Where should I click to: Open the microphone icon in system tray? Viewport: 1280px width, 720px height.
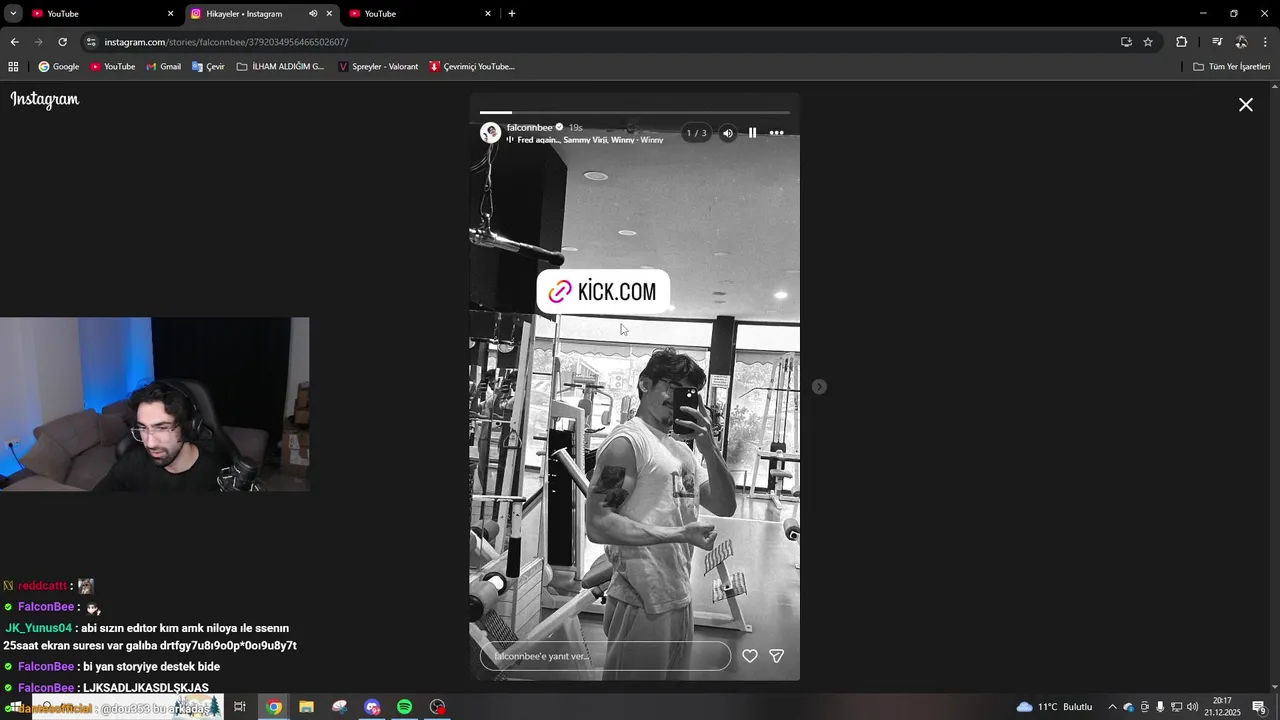coord(1160,707)
